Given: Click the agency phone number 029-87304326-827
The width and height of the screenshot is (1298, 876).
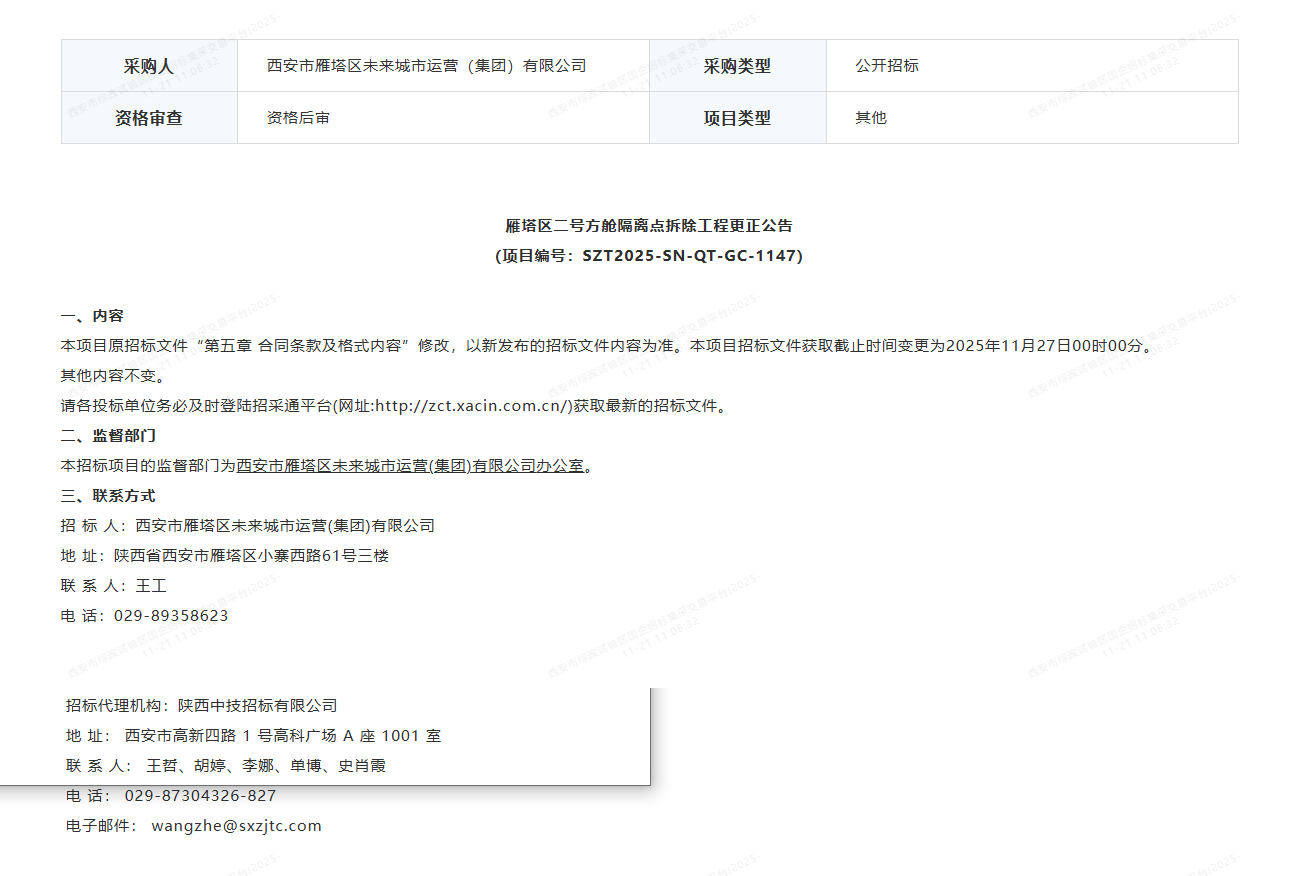Looking at the screenshot, I should (200, 796).
